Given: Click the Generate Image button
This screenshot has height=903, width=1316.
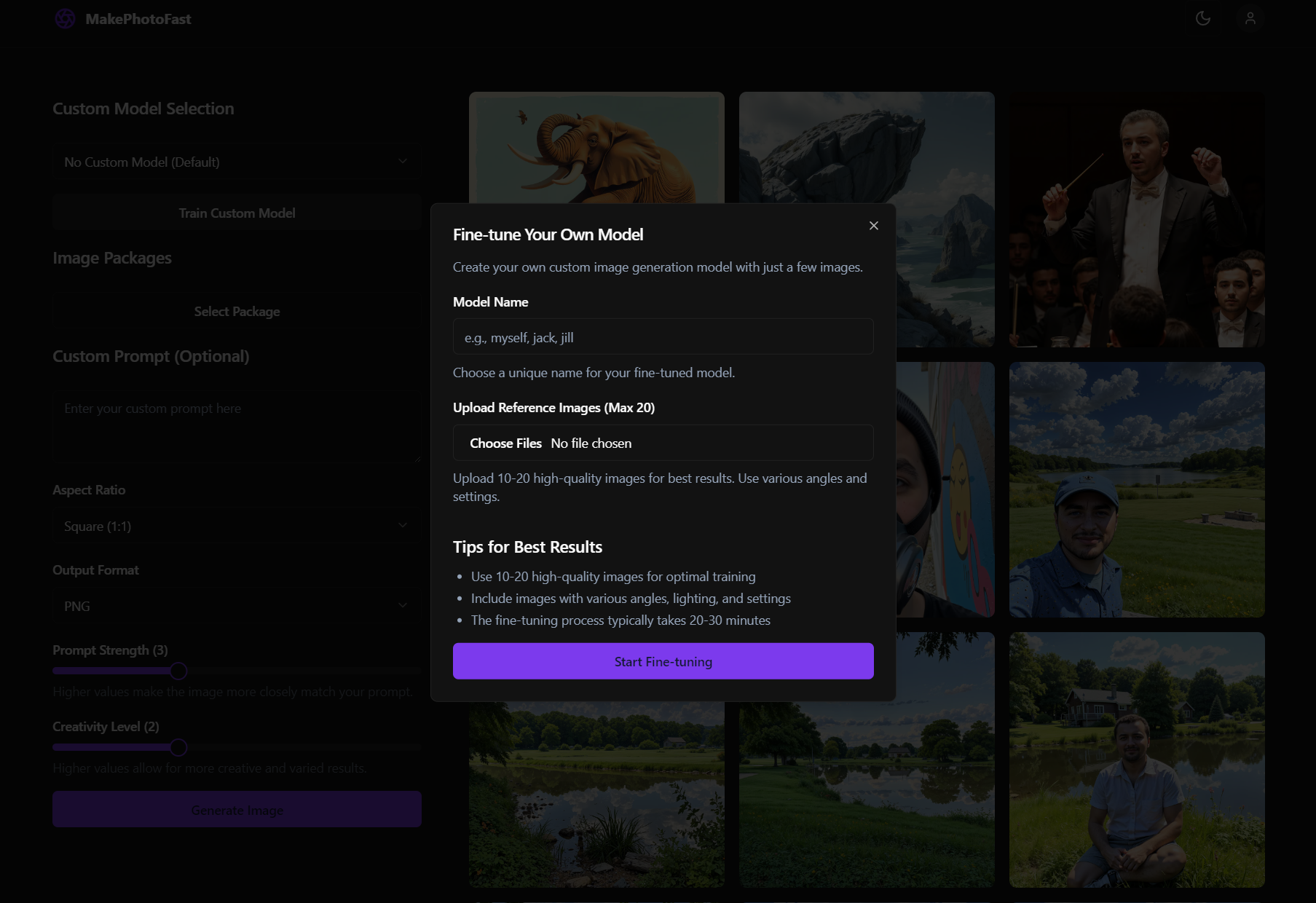Looking at the screenshot, I should point(237,809).
